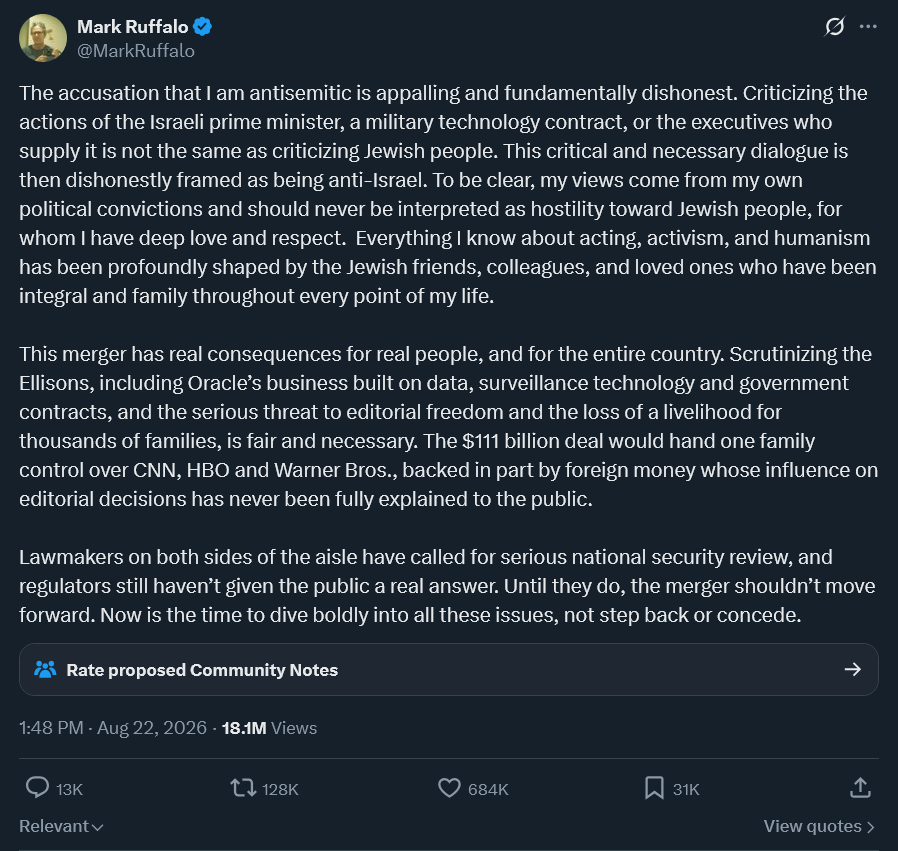Click the blue verified badge
The image size is (898, 851).
202,26
